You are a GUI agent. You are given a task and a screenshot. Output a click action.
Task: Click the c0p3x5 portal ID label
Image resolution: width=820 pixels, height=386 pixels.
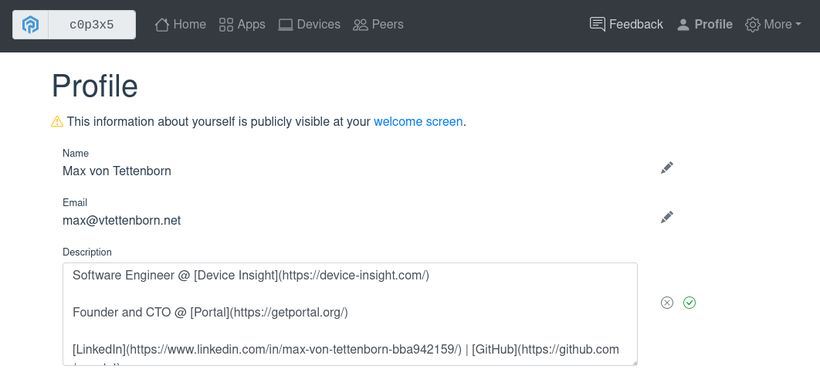(92, 25)
